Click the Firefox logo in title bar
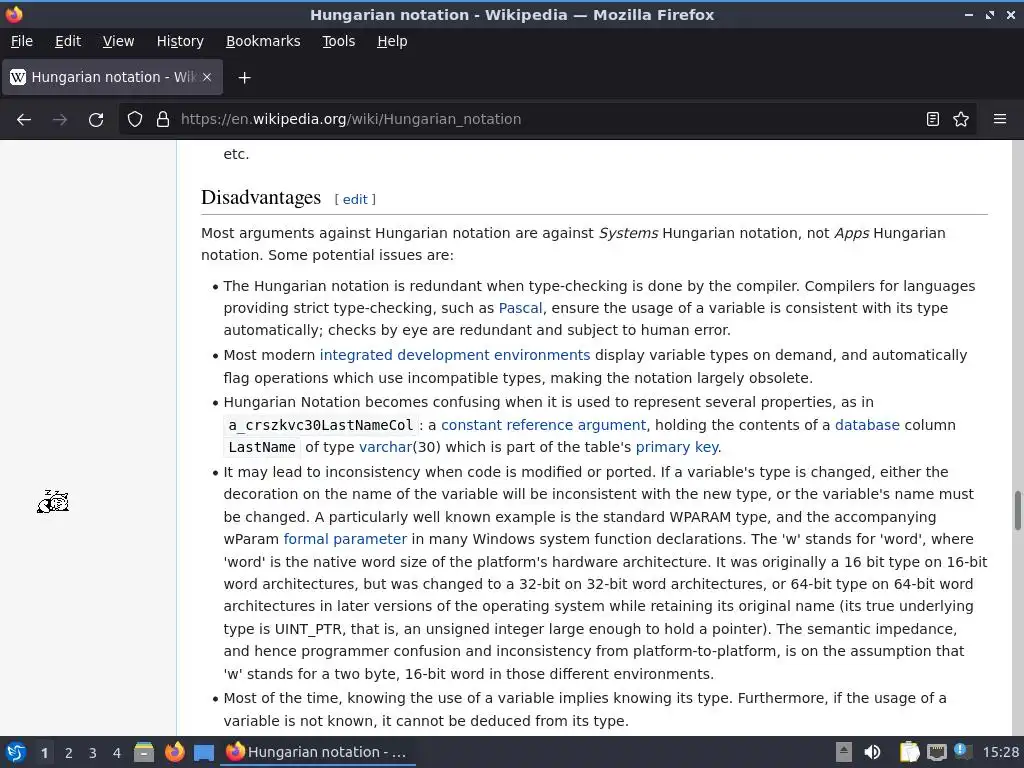The width and height of the screenshot is (1024, 768). [x=14, y=14]
